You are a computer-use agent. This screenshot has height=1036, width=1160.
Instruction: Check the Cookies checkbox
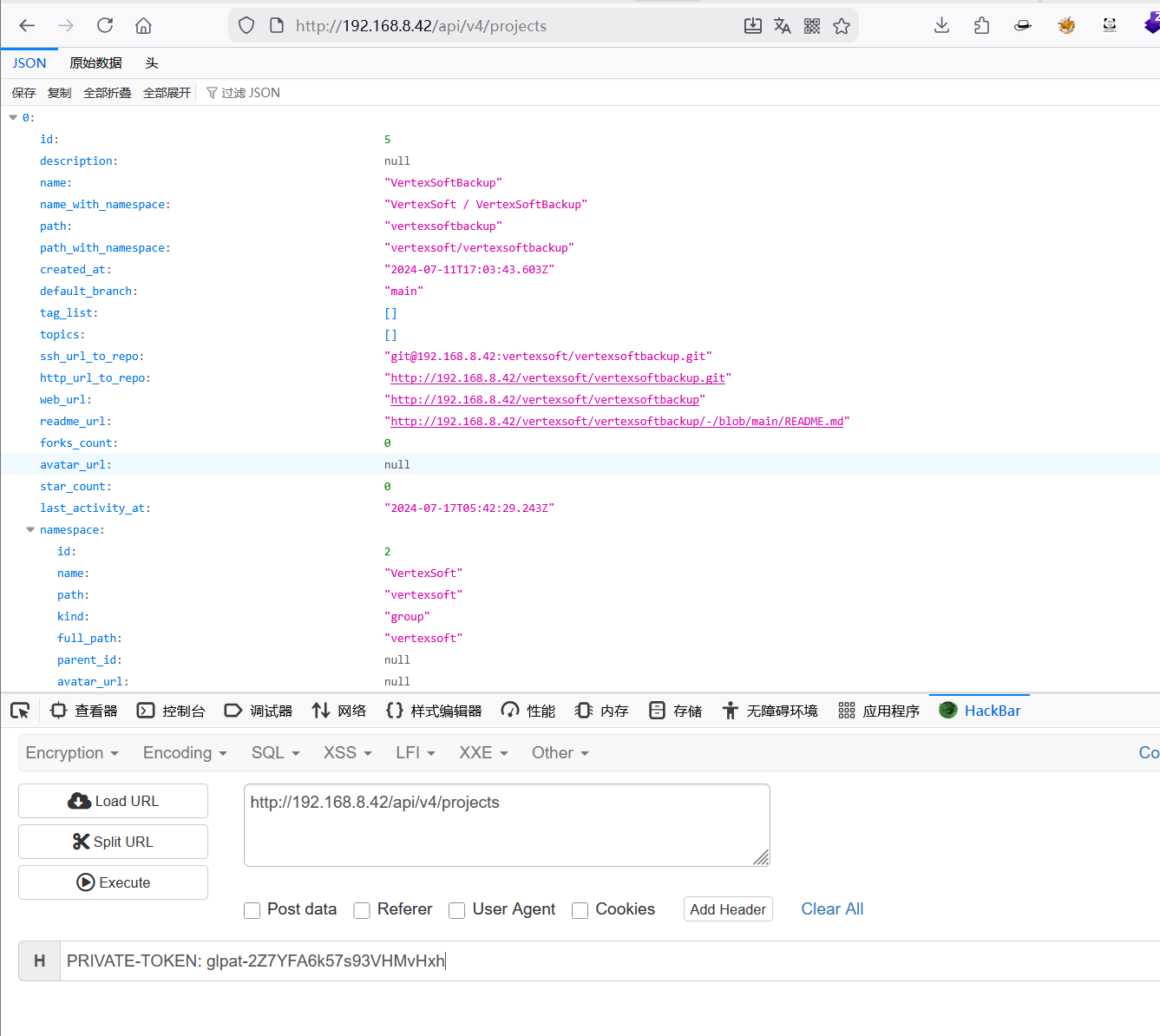[580, 910]
